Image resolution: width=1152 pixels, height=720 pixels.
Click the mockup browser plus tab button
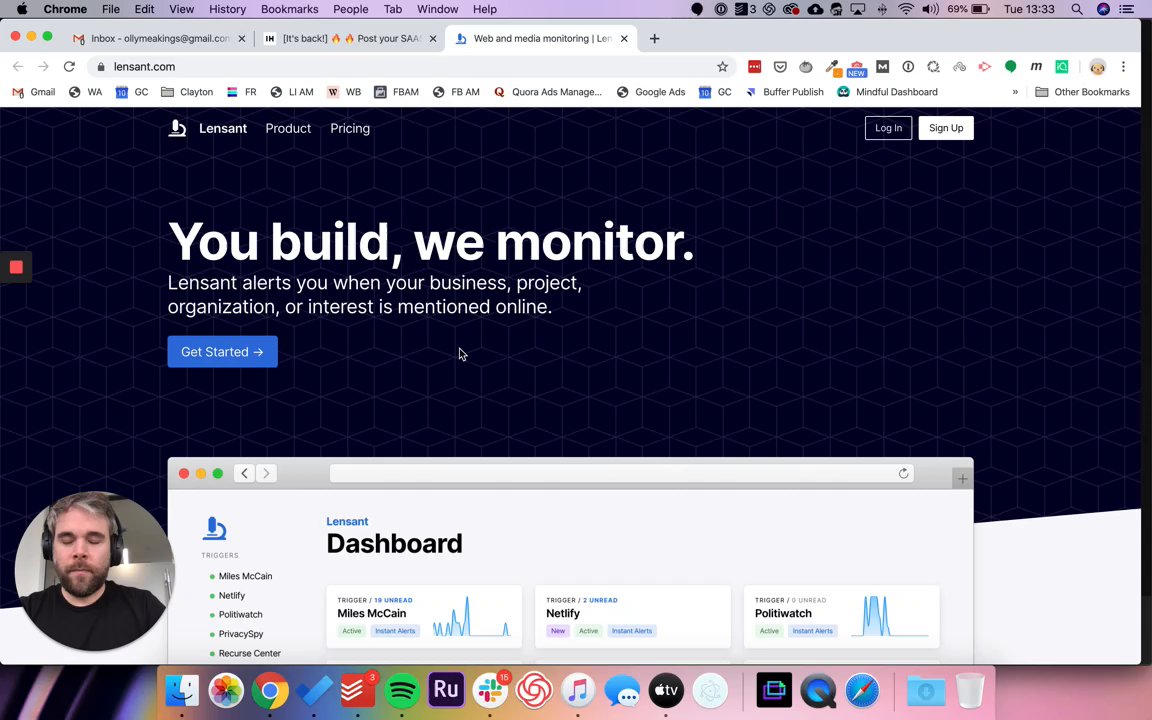pos(962,479)
